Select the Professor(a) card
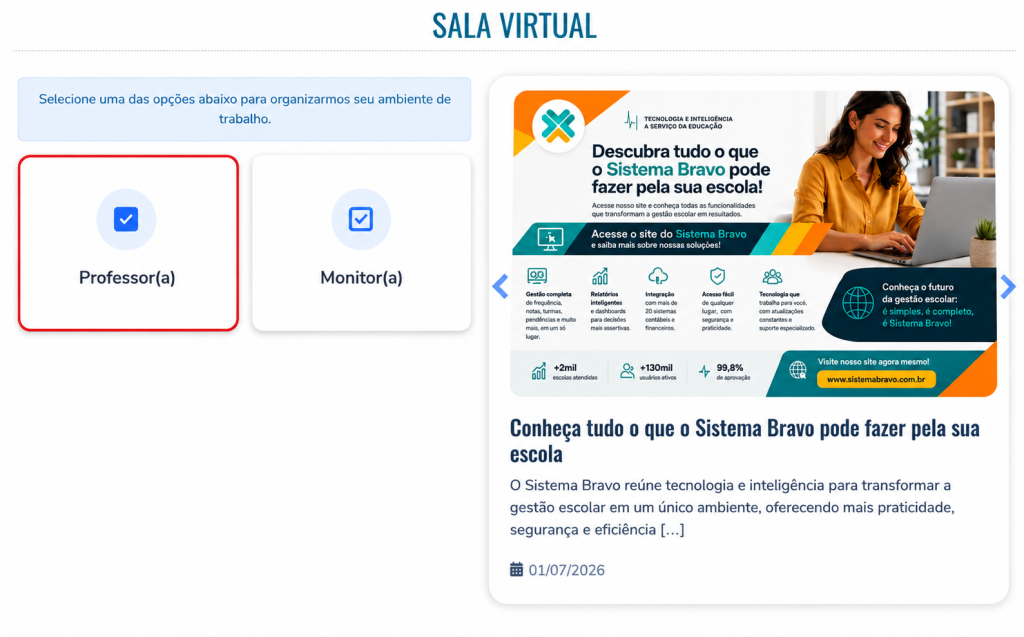Image resolution: width=1024 pixels, height=637 pixels. pos(128,243)
